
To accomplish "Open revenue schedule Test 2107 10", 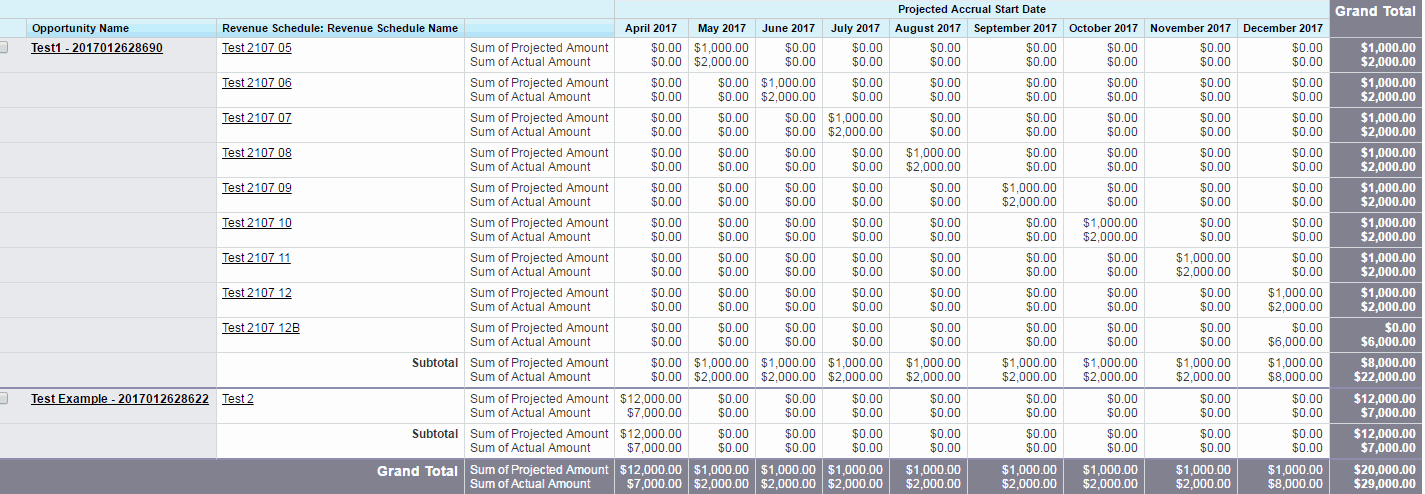I will [257, 223].
